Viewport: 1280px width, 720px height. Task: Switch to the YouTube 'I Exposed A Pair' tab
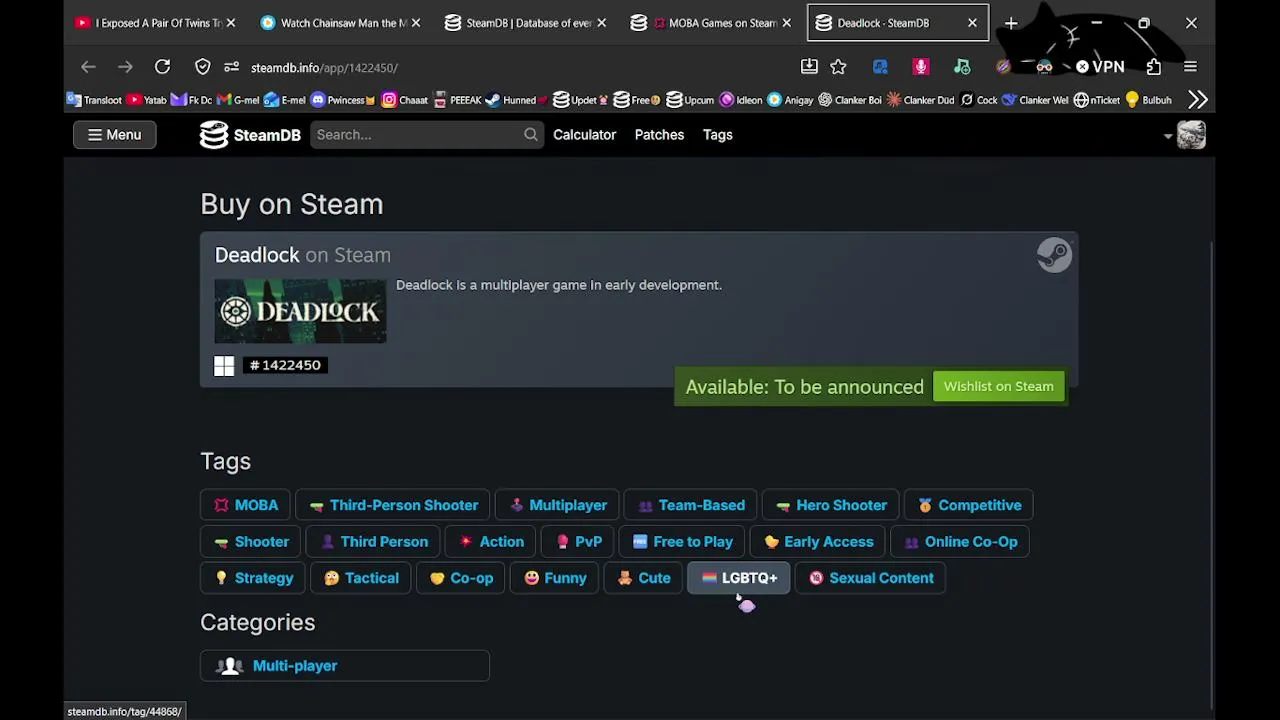pos(156,23)
